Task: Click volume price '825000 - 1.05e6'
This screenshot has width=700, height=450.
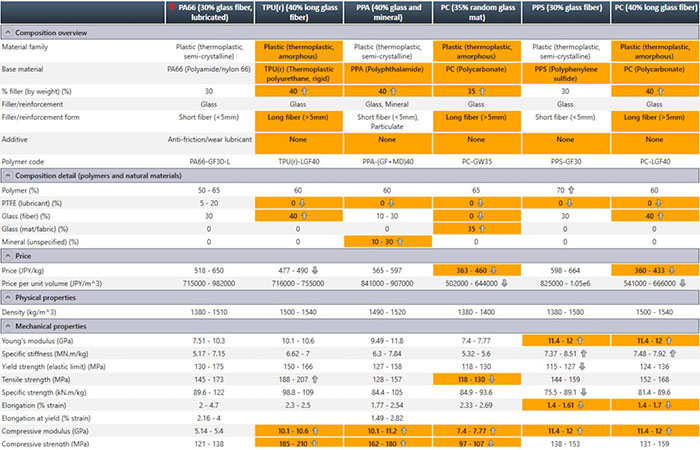Action: 565,283
